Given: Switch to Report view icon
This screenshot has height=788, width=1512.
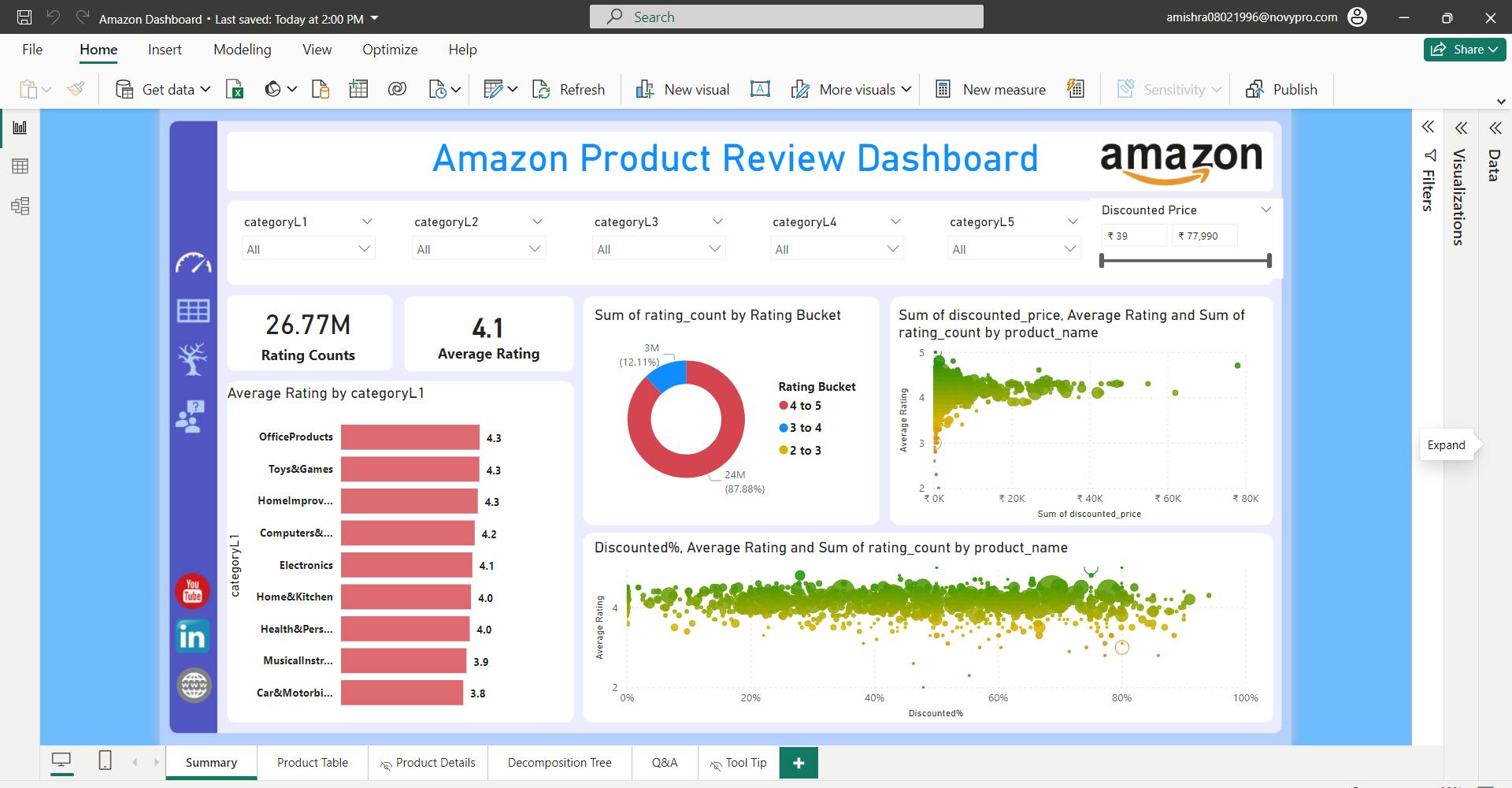Looking at the screenshot, I should [x=20, y=128].
